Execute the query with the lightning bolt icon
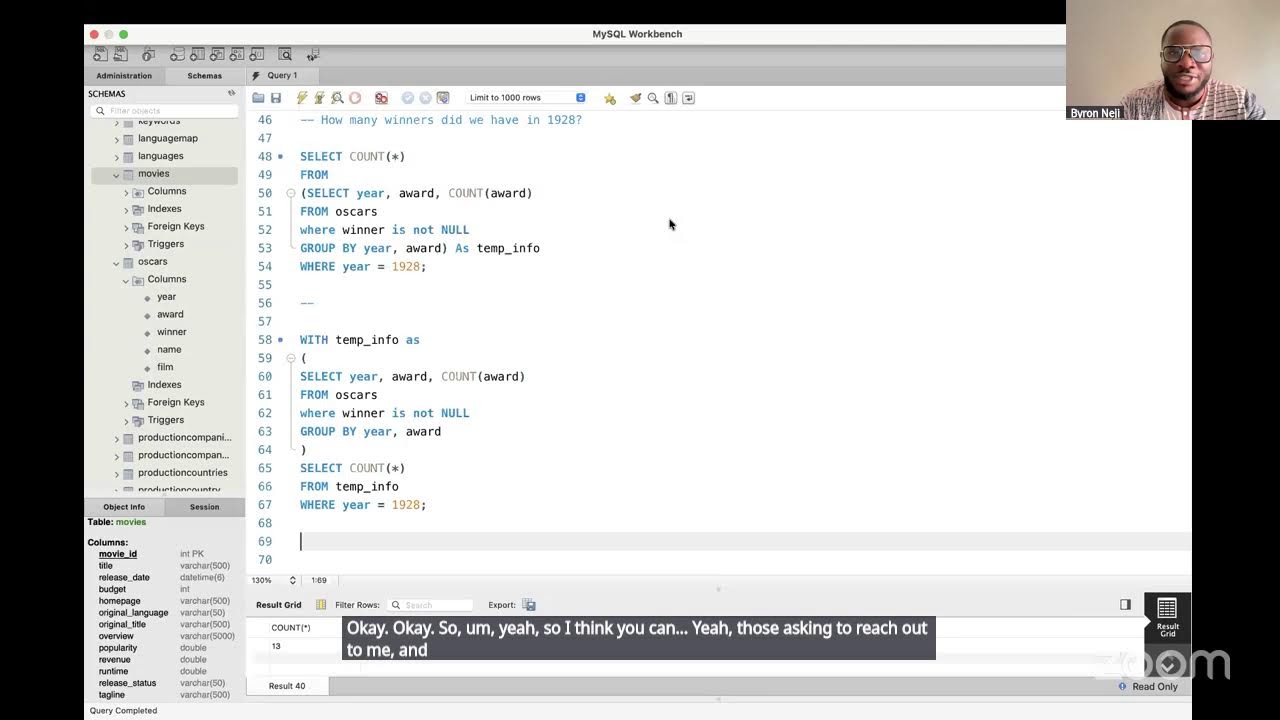1280x720 pixels. pos(302,98)
